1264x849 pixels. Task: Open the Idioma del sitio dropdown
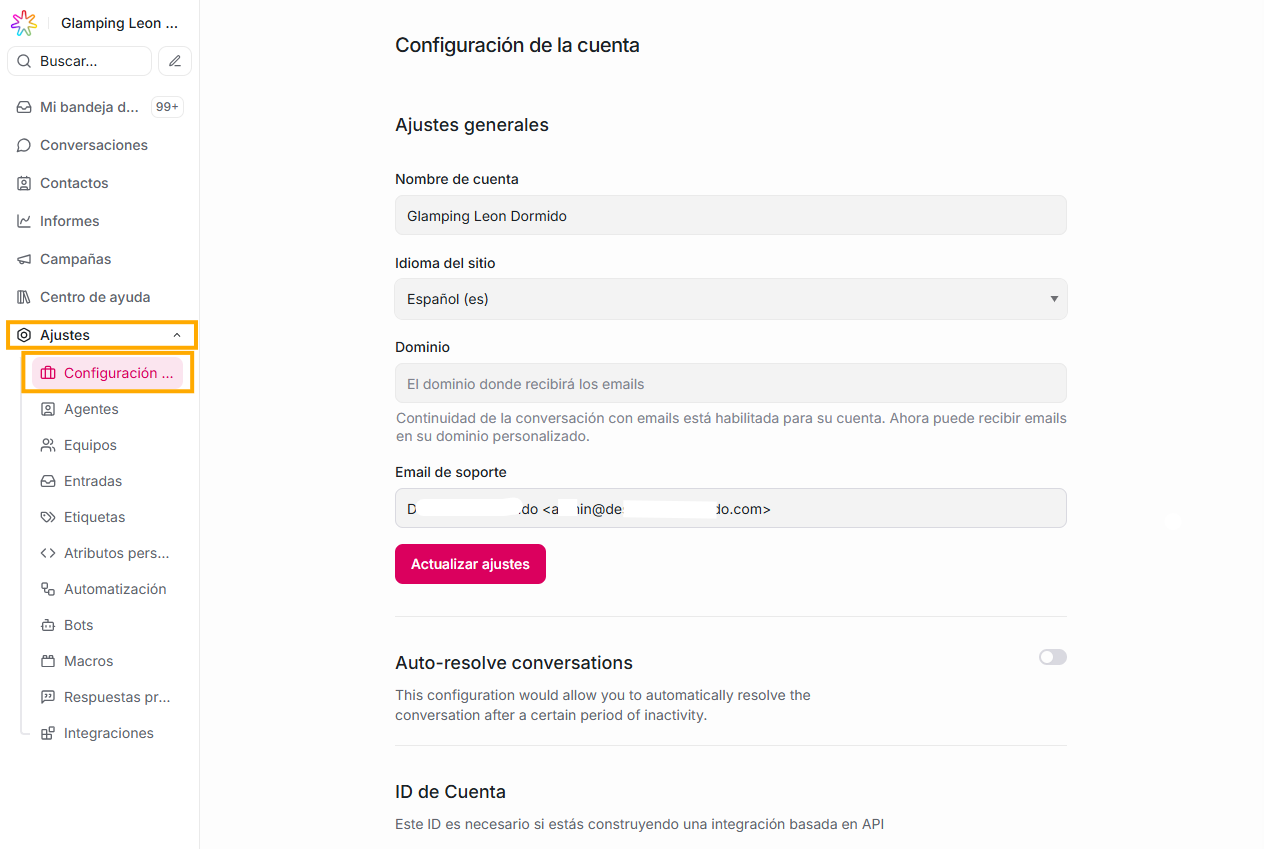[x=730, y=299]
